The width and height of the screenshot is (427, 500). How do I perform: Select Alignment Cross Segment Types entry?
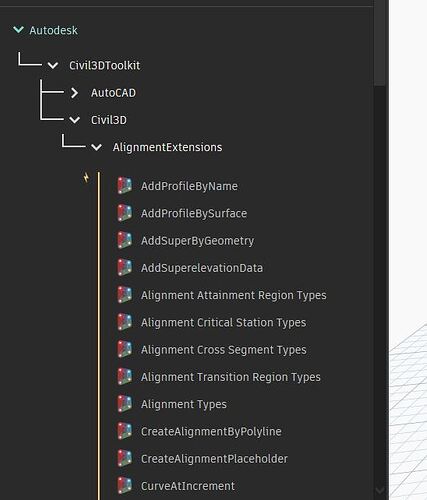(x=223, y=350)
